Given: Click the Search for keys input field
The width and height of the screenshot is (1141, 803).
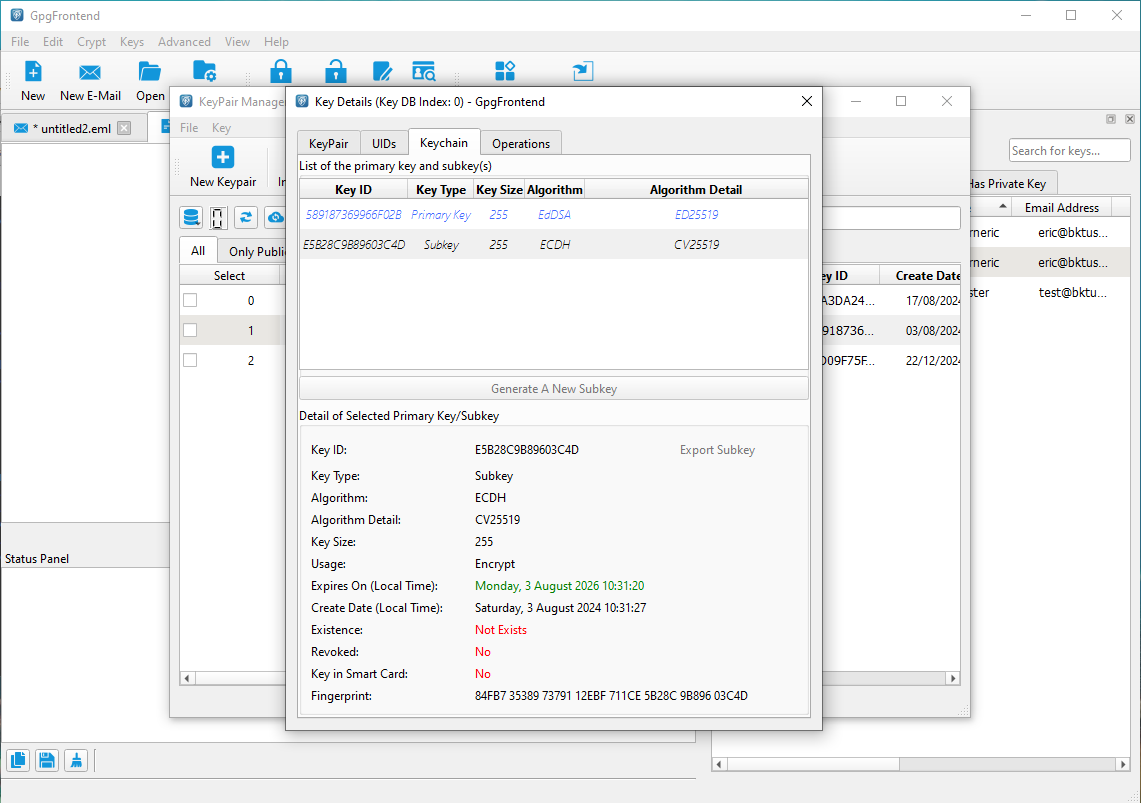Looking at the screenshot, I should point(1069,151).
